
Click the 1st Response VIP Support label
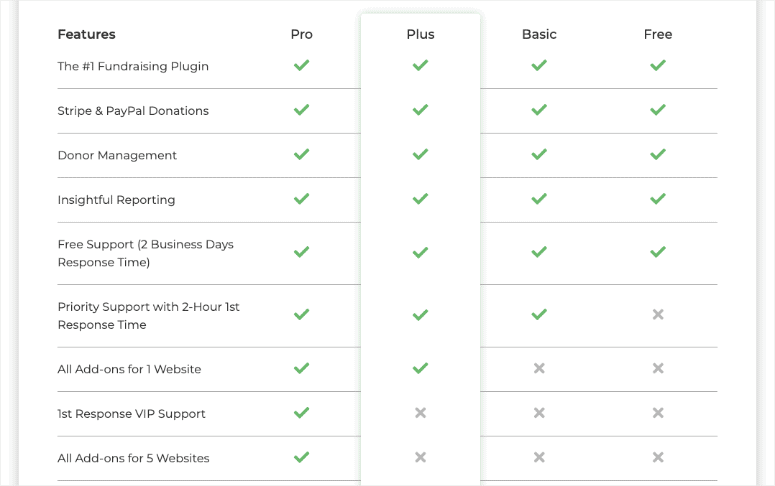131,414
